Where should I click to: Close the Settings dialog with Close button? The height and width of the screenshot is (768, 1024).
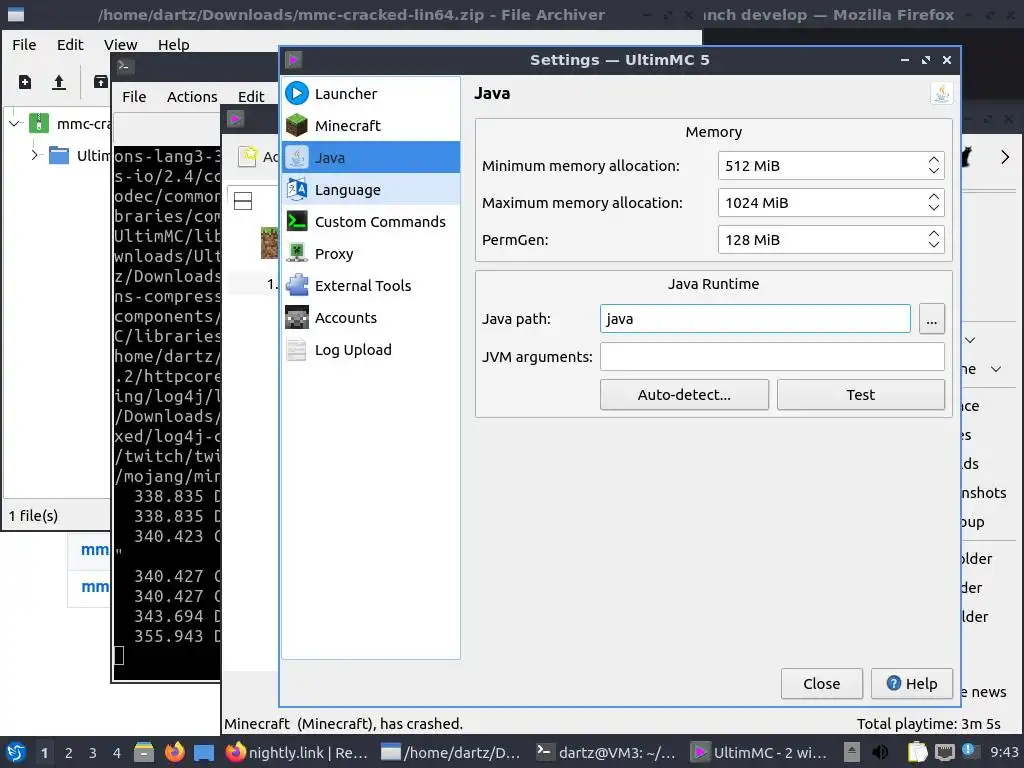822,683
